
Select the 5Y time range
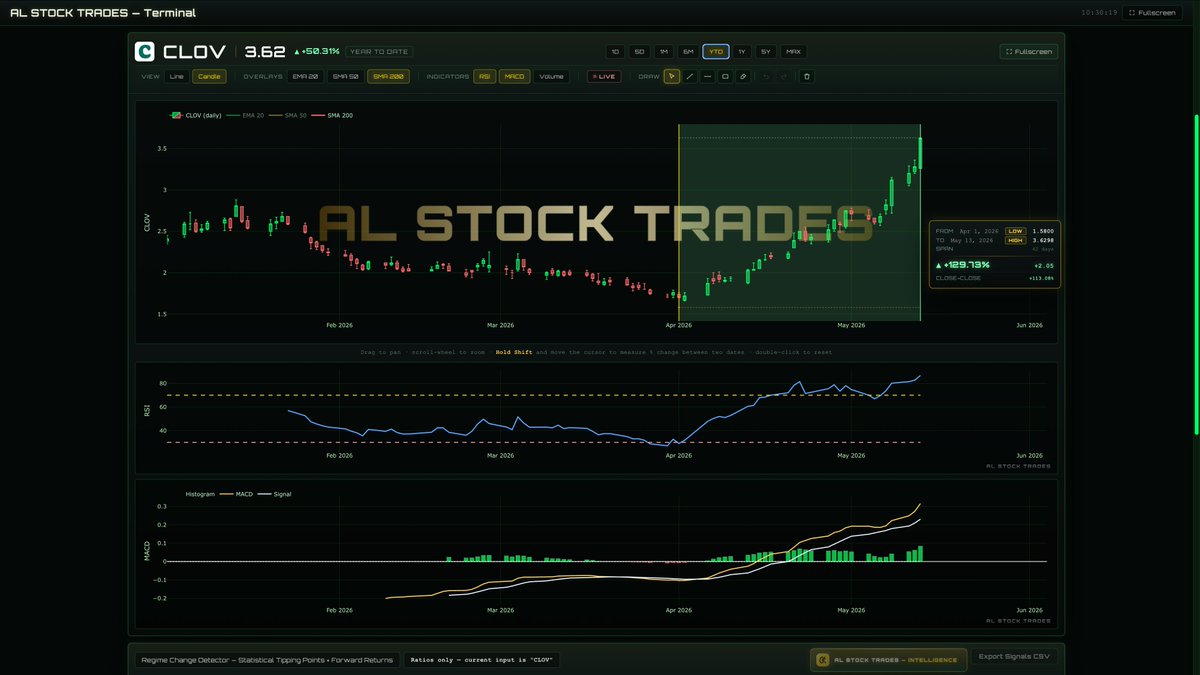pos(766,51)
